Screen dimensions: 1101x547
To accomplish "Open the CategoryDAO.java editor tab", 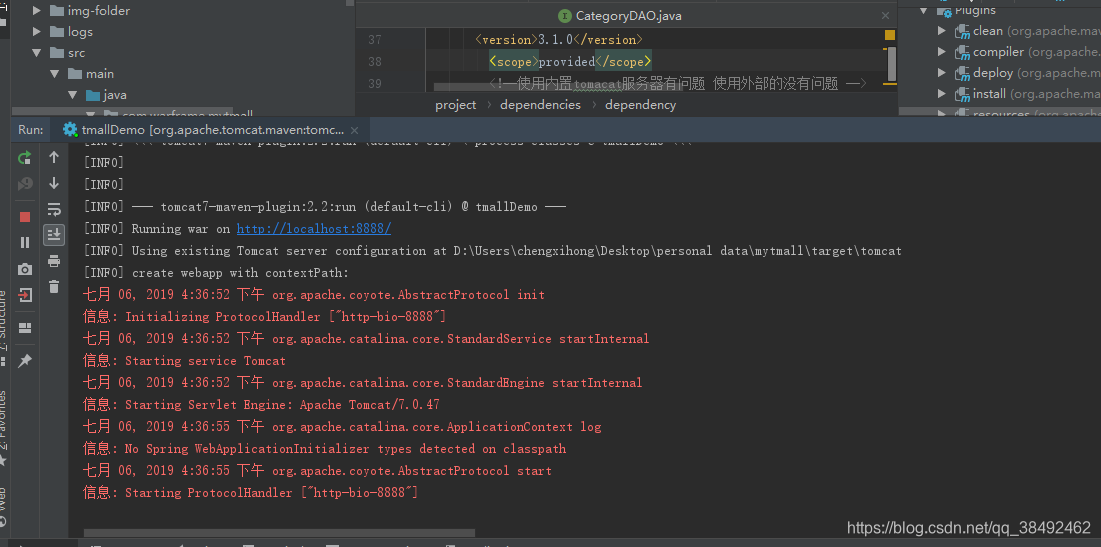I will tap(620, 15).
